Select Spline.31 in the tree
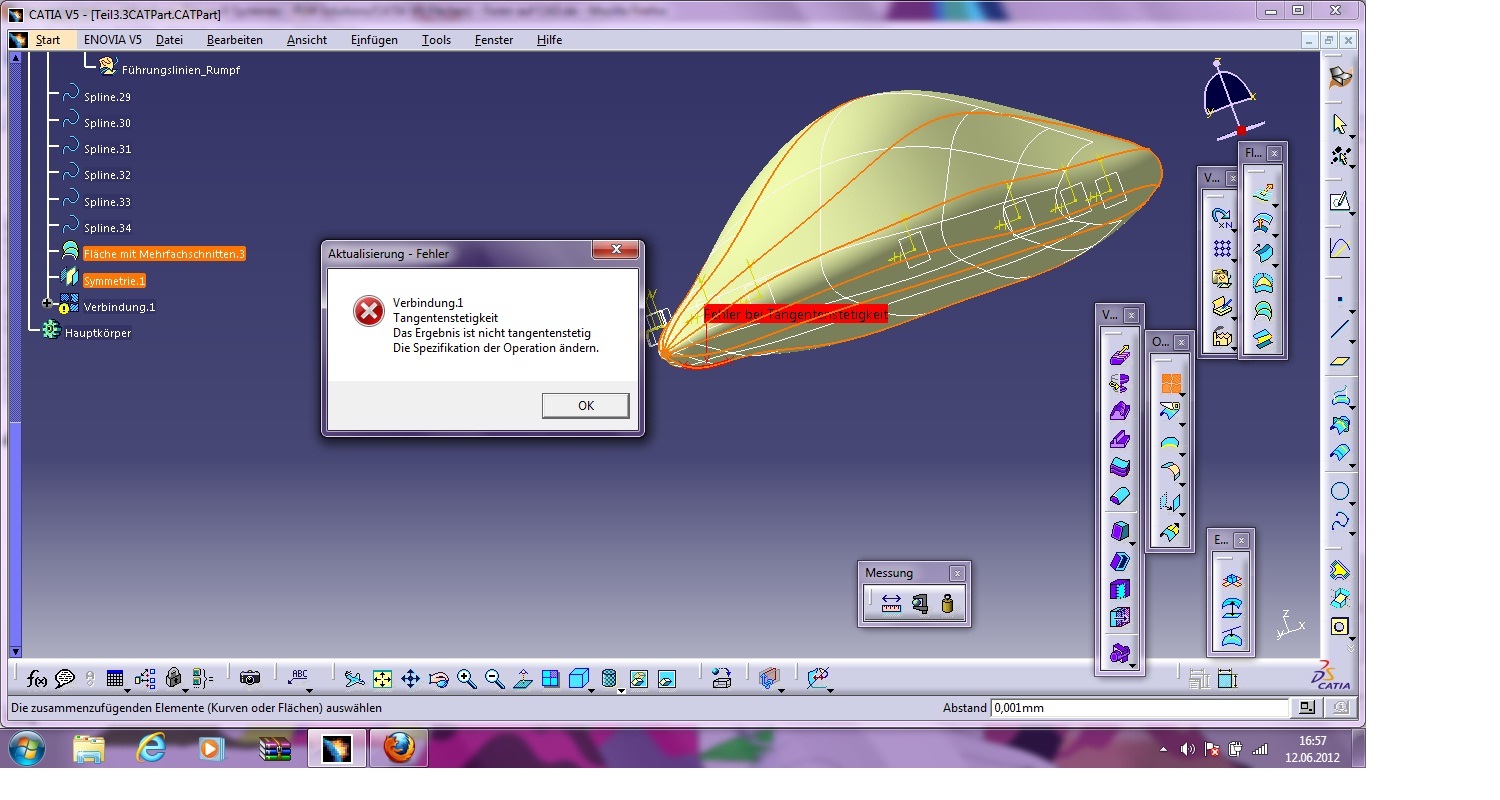Image resolution: width=1500 pixels, height=800 pixels. (x=107, y=149)
